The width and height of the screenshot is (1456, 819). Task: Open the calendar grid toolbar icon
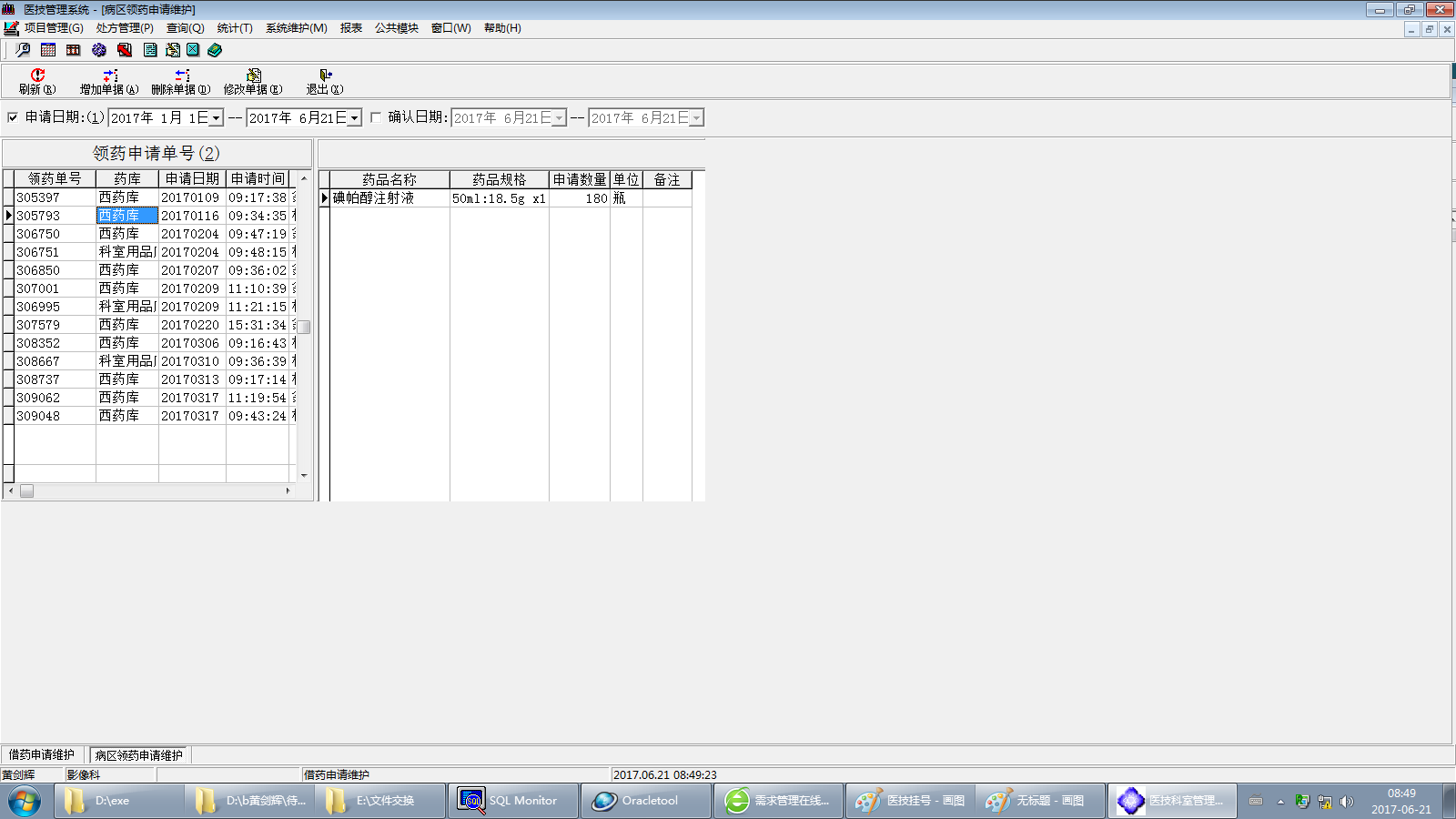48,50
